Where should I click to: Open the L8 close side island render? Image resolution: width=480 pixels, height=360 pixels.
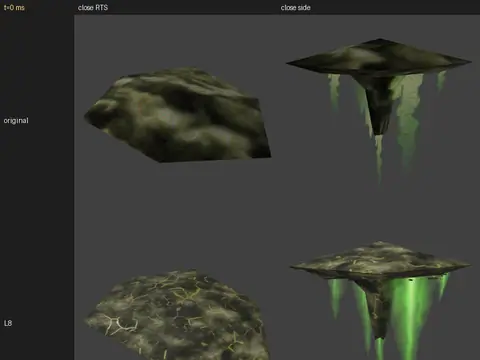click(380, 300)
